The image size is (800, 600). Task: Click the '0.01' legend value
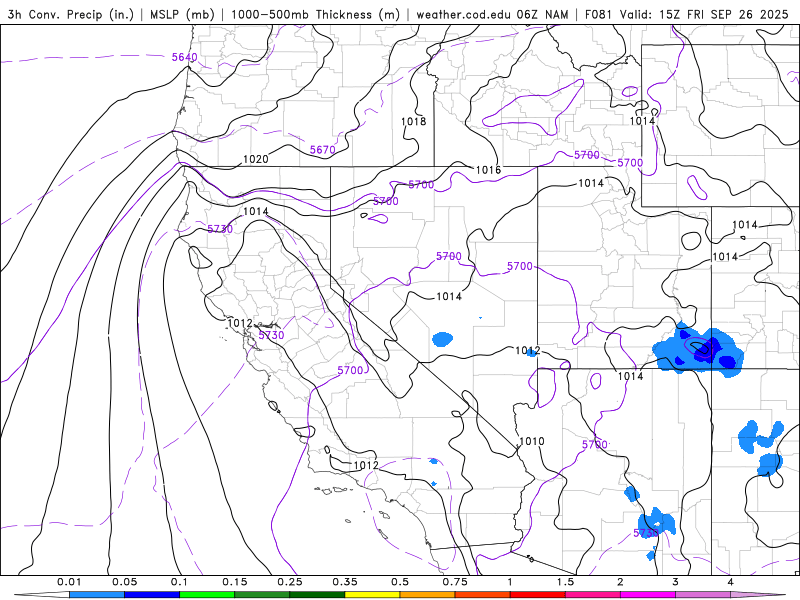click(x=69, y=582)
